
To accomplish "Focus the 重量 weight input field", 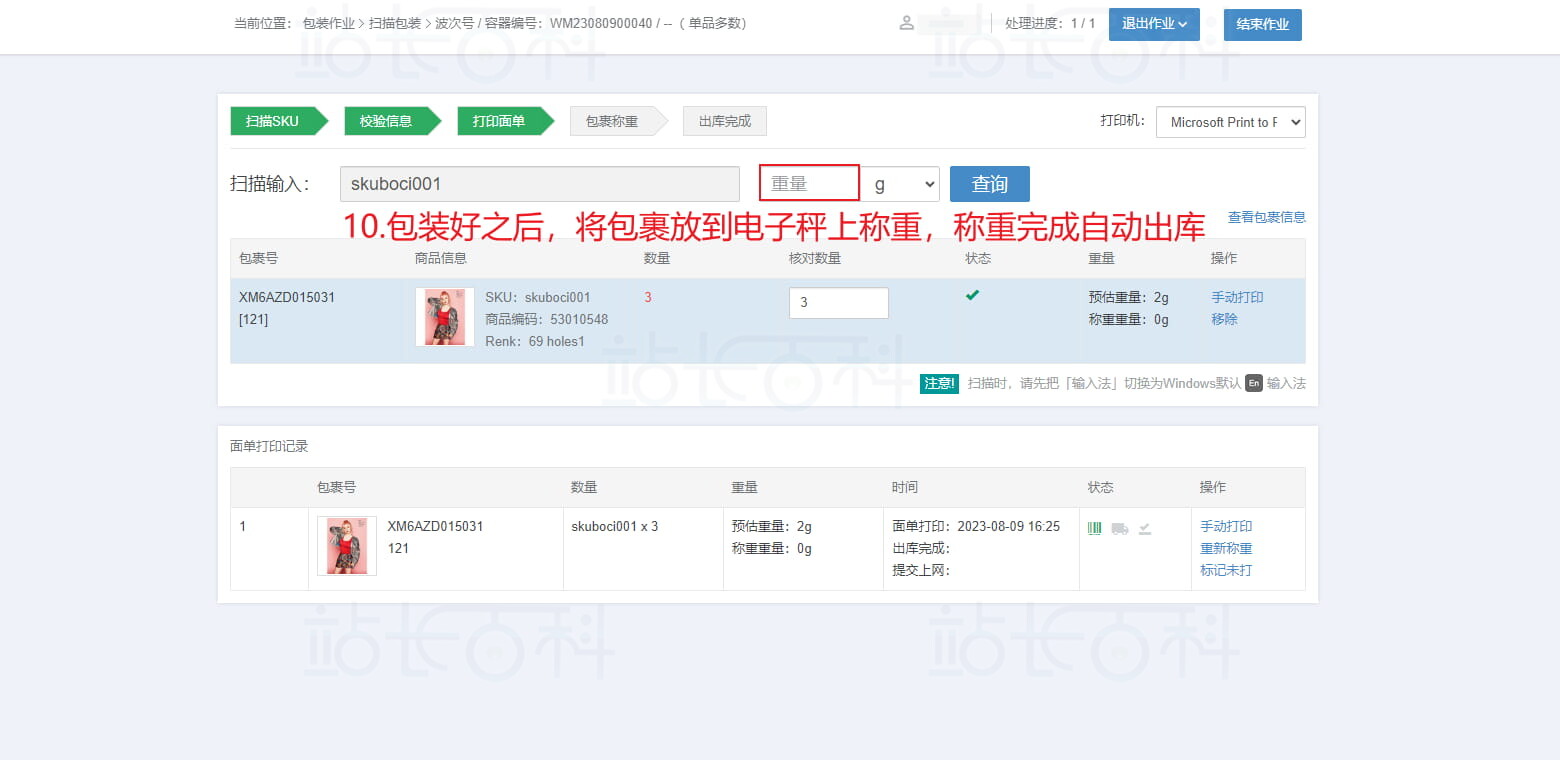I will tap(809, 184).
